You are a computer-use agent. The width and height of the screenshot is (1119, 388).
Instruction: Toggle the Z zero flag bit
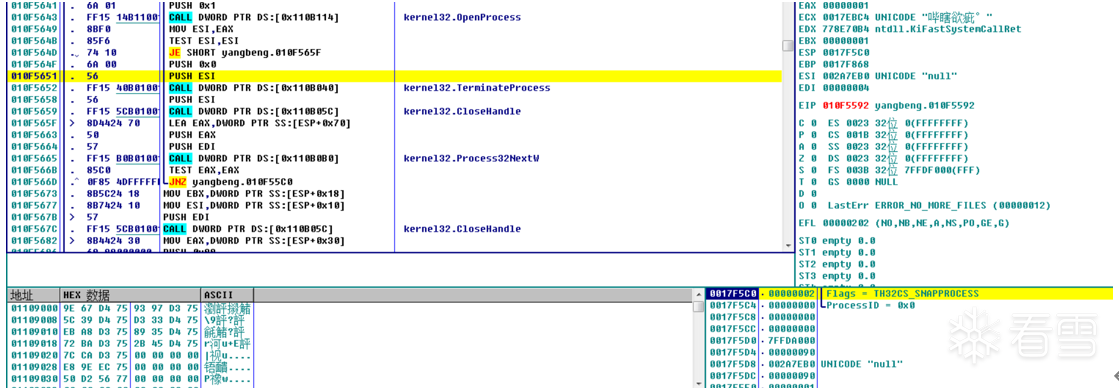click(x=814, y=158)
